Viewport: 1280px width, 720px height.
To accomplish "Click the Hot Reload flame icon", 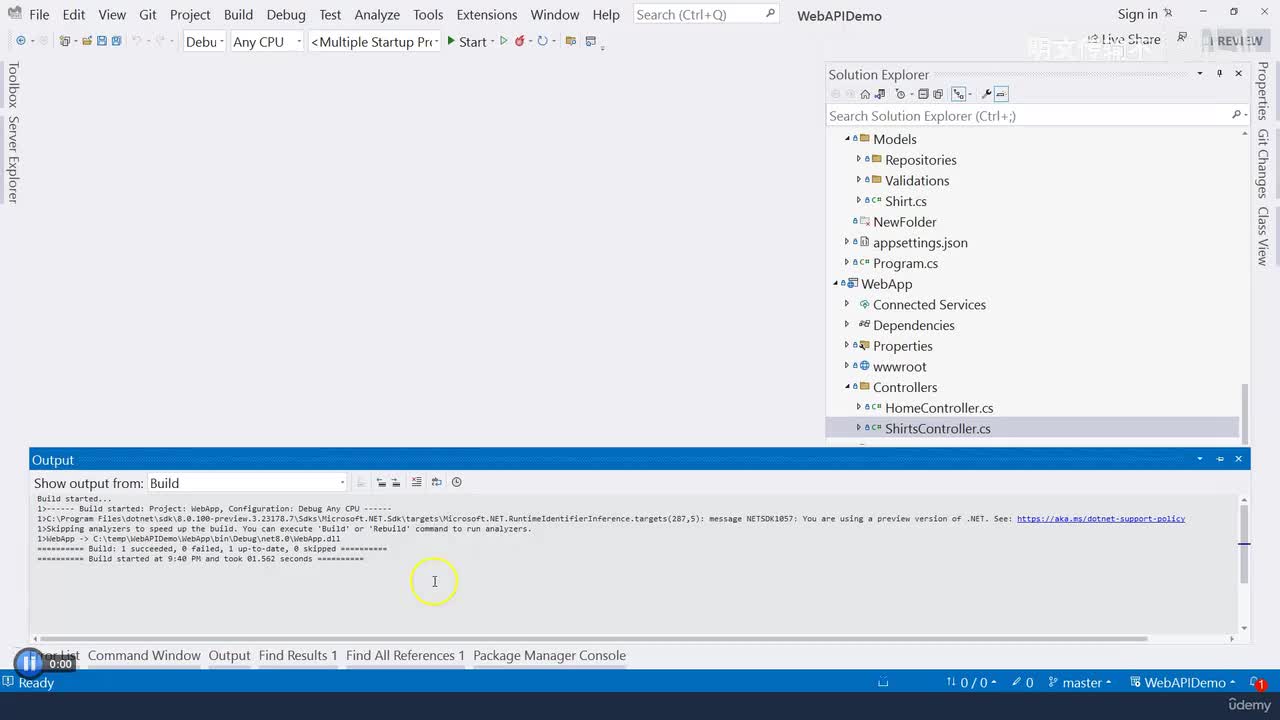I will (519, 41).
